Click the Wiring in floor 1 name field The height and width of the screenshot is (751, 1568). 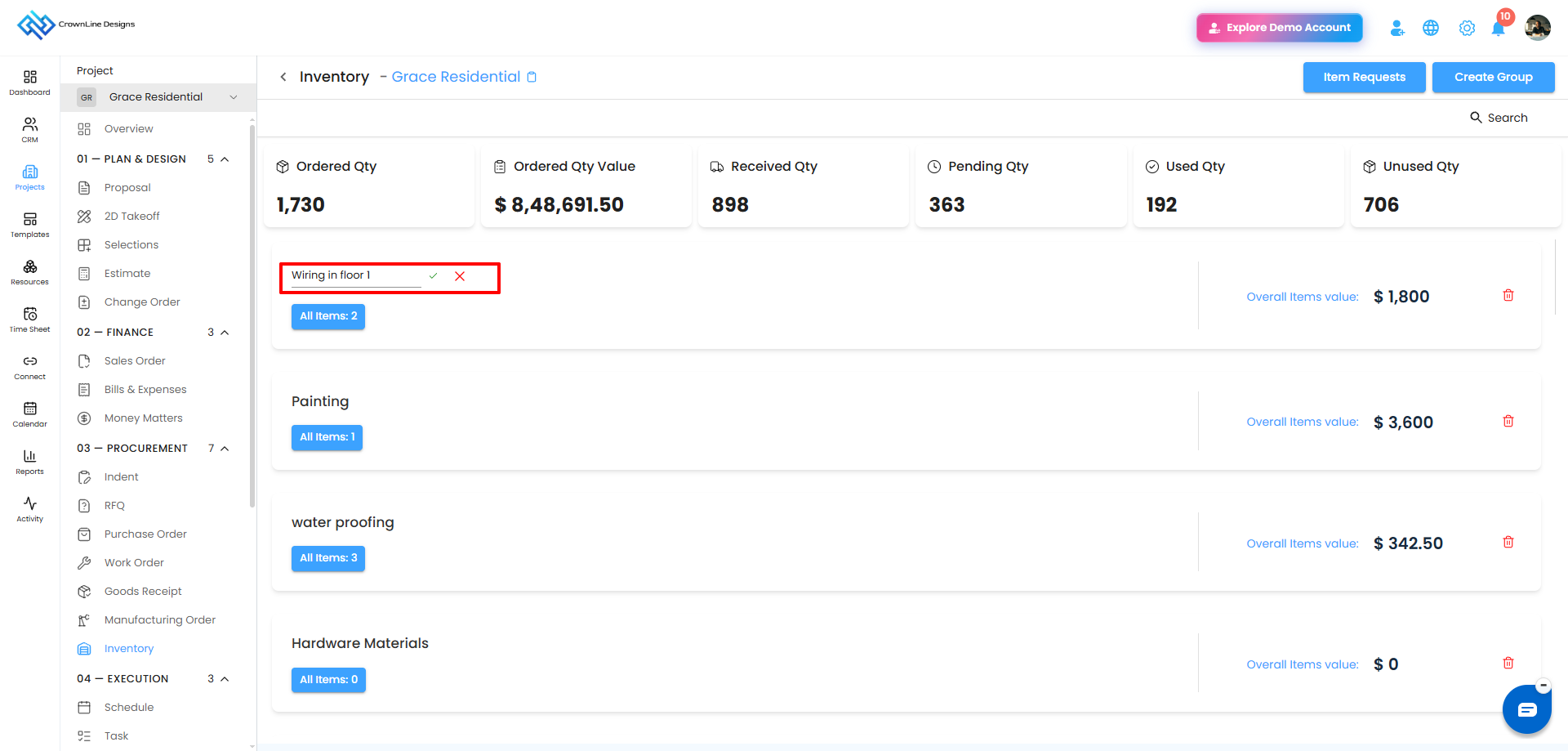[x=356, y=276]
